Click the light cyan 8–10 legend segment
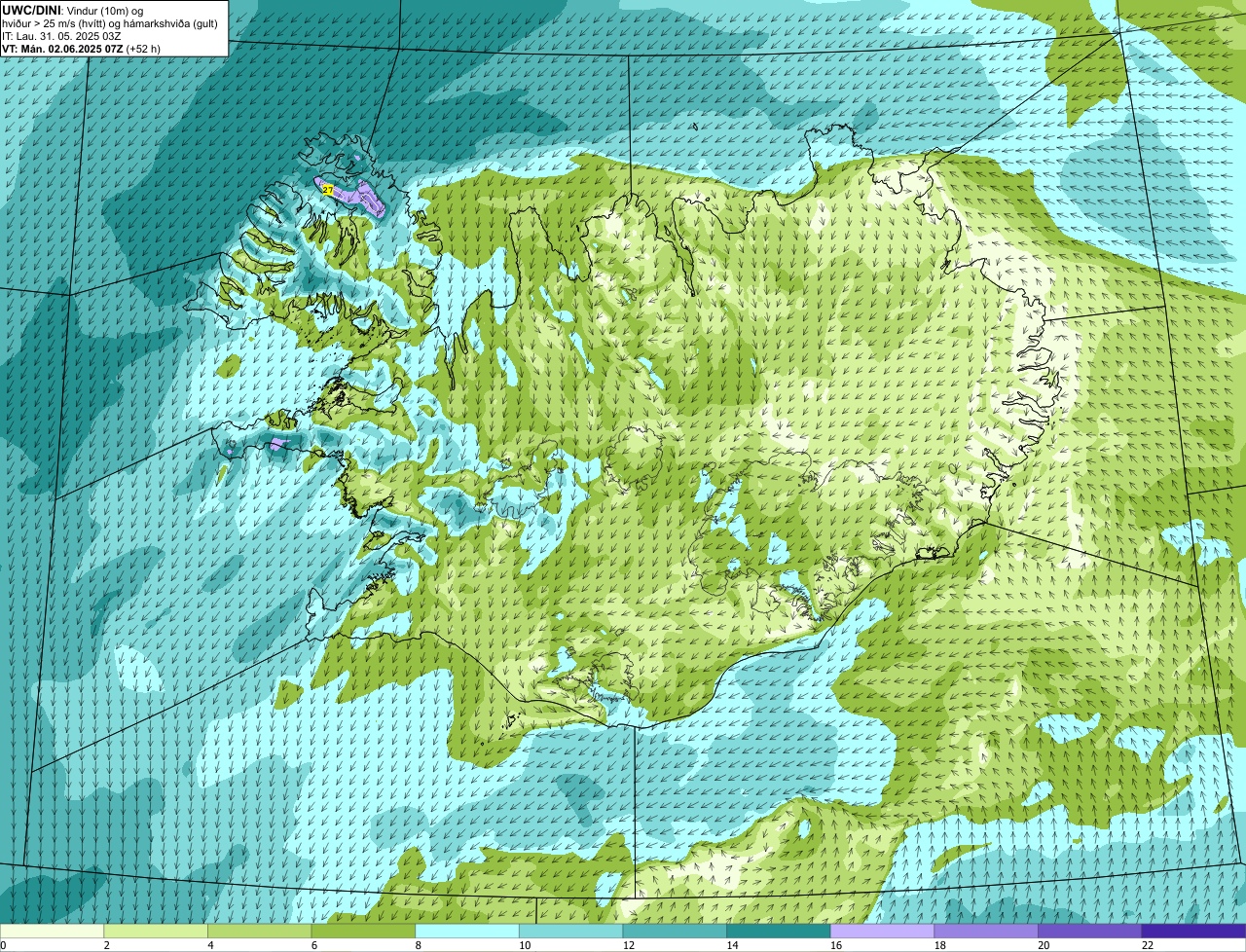 click(x=467, y=932)
